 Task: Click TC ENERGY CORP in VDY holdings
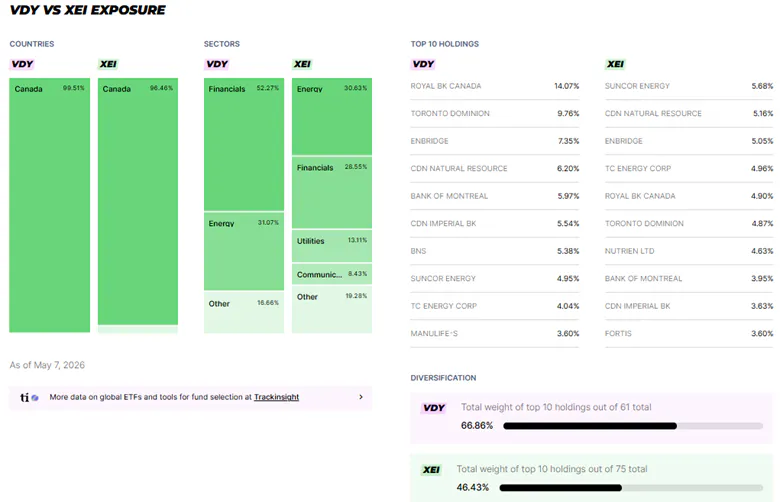tap(443, 306)
